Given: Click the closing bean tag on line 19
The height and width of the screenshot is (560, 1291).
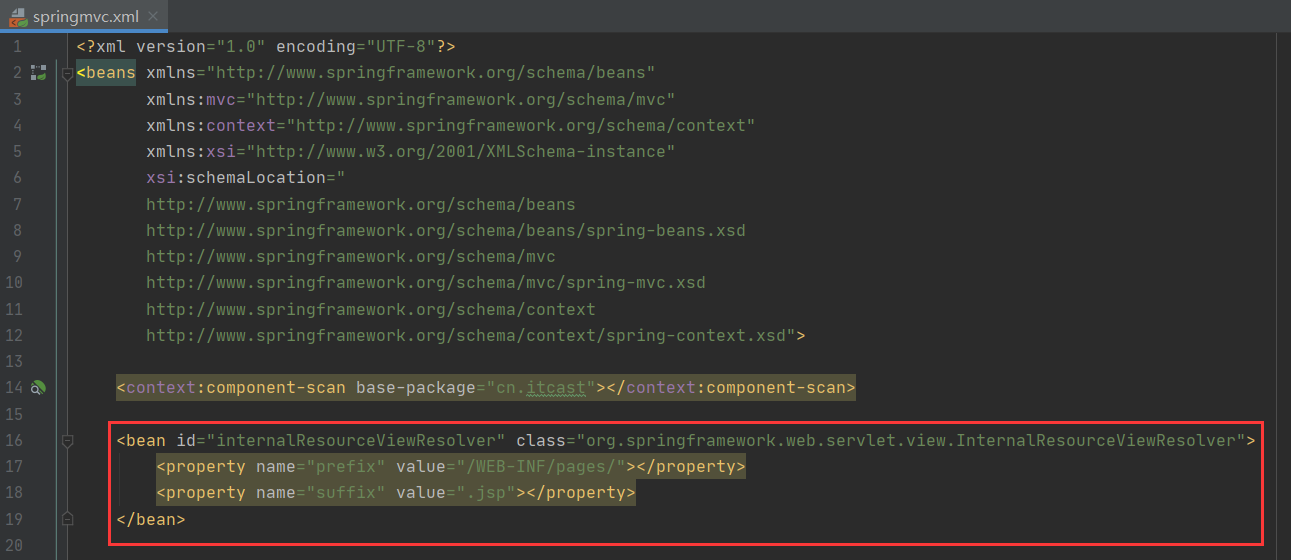Looking at the screenshot, I should [x=151, y=518].
